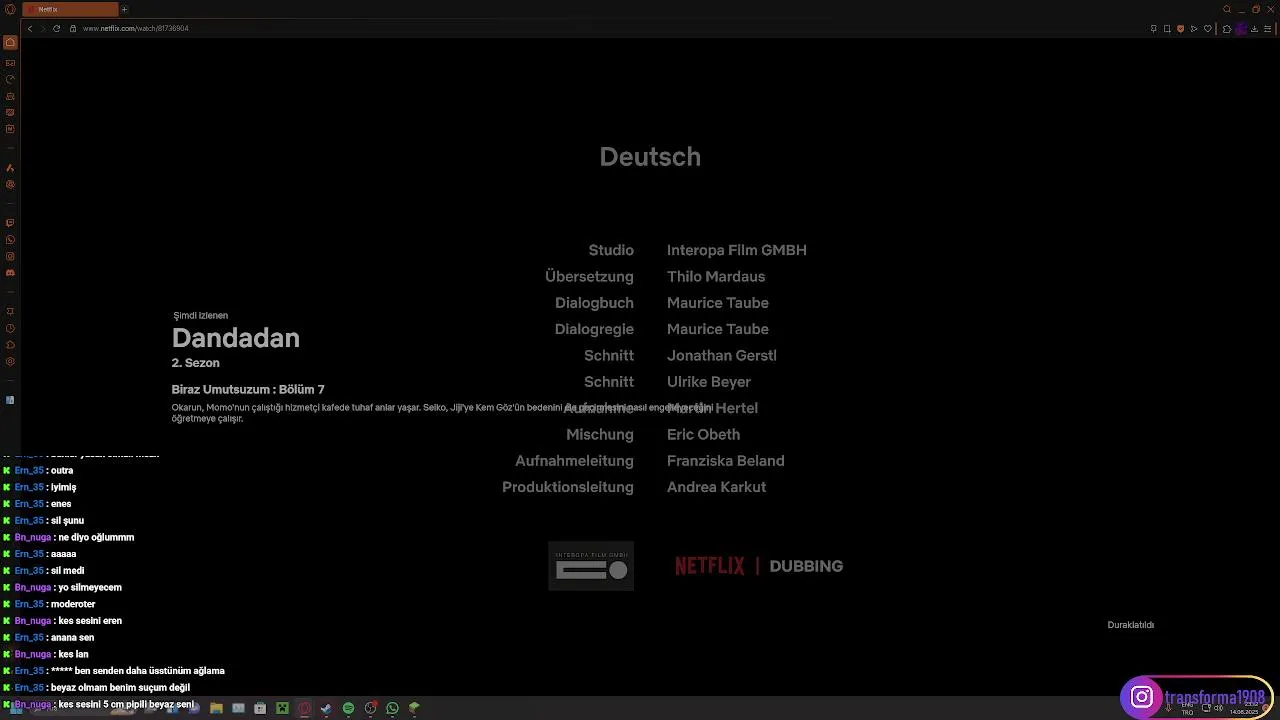Open the Instagram logo in stream overlay

[x=1141, y=697]
